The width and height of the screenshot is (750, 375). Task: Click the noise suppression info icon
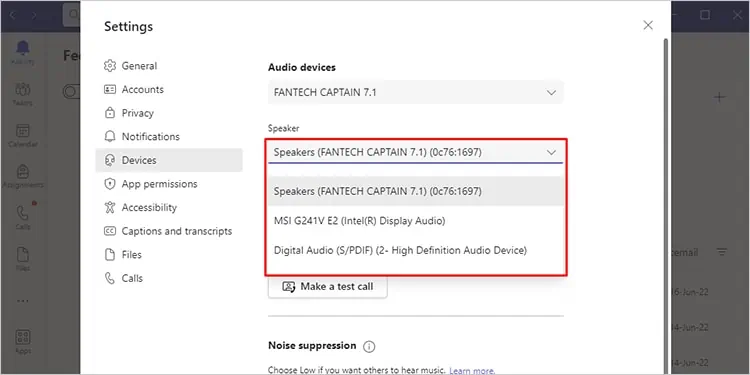(x=369, y=346)
